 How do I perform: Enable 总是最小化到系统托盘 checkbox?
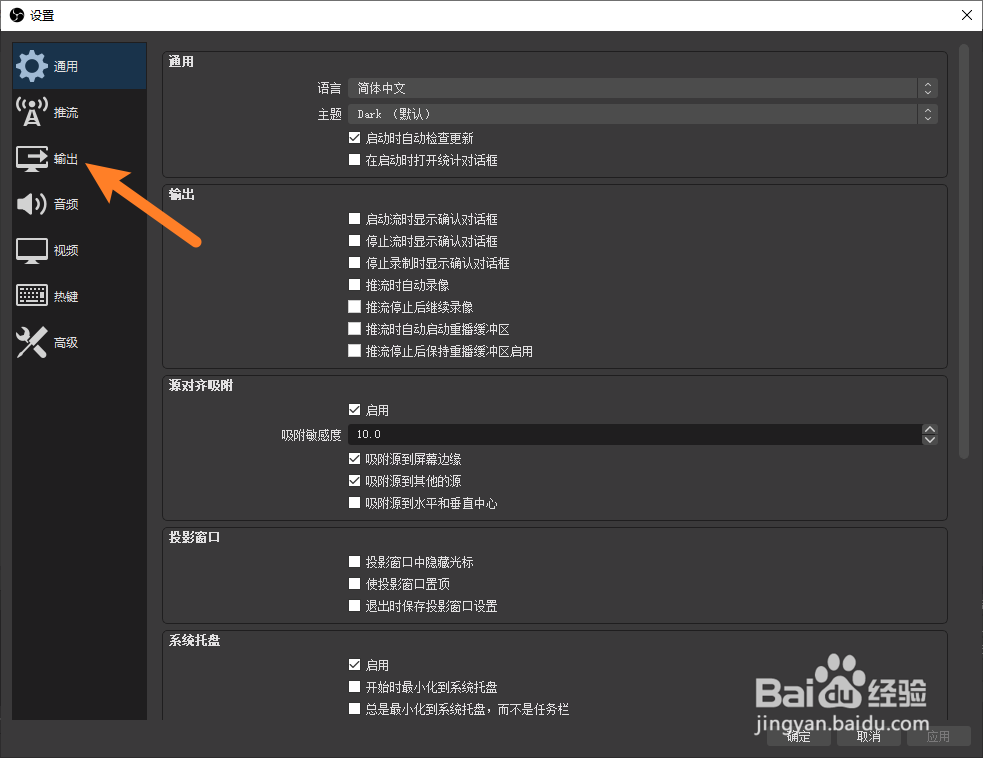click(354, 708)
